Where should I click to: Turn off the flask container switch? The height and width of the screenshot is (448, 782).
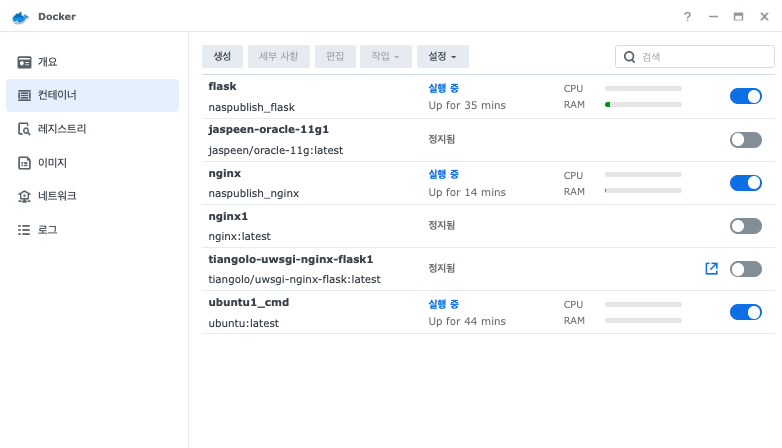click(x=746, y=96)
